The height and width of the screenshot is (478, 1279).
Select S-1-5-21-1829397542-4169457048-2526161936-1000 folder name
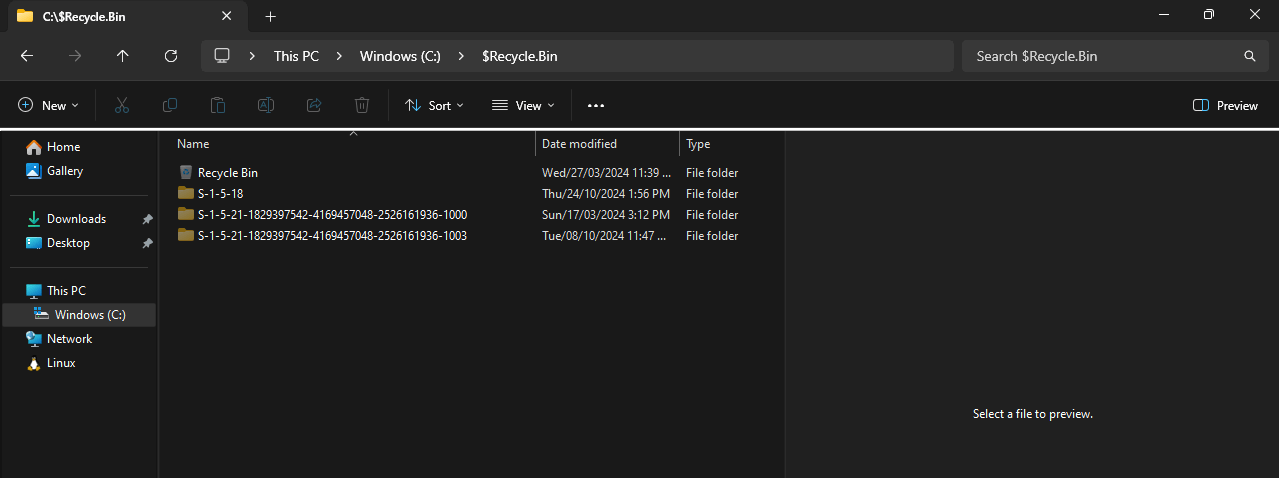pyautogui.click(x=332, y=215)
